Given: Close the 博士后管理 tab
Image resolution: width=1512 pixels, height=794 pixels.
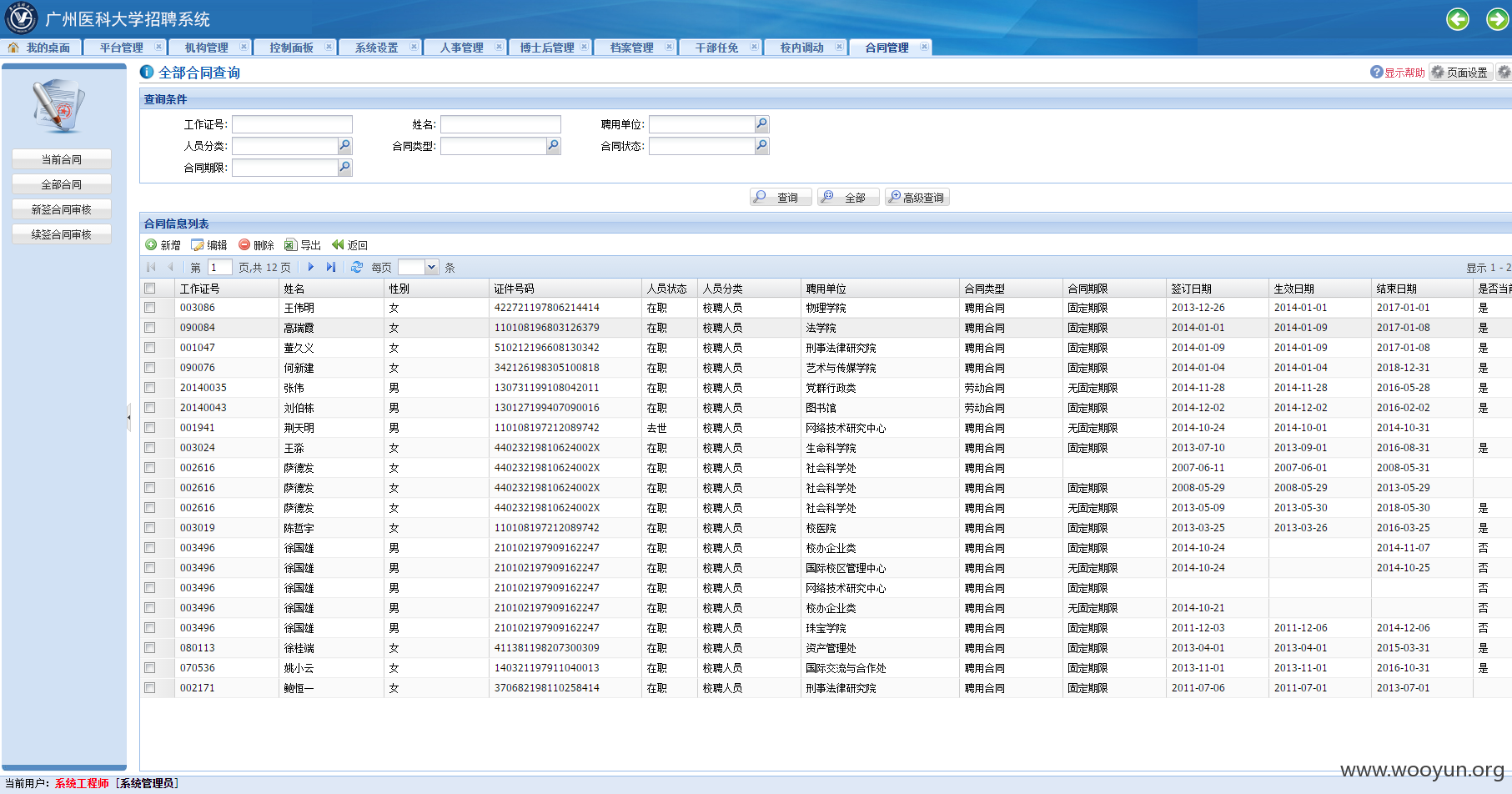Looking at the screenshot, I should (x=584, y=47).
